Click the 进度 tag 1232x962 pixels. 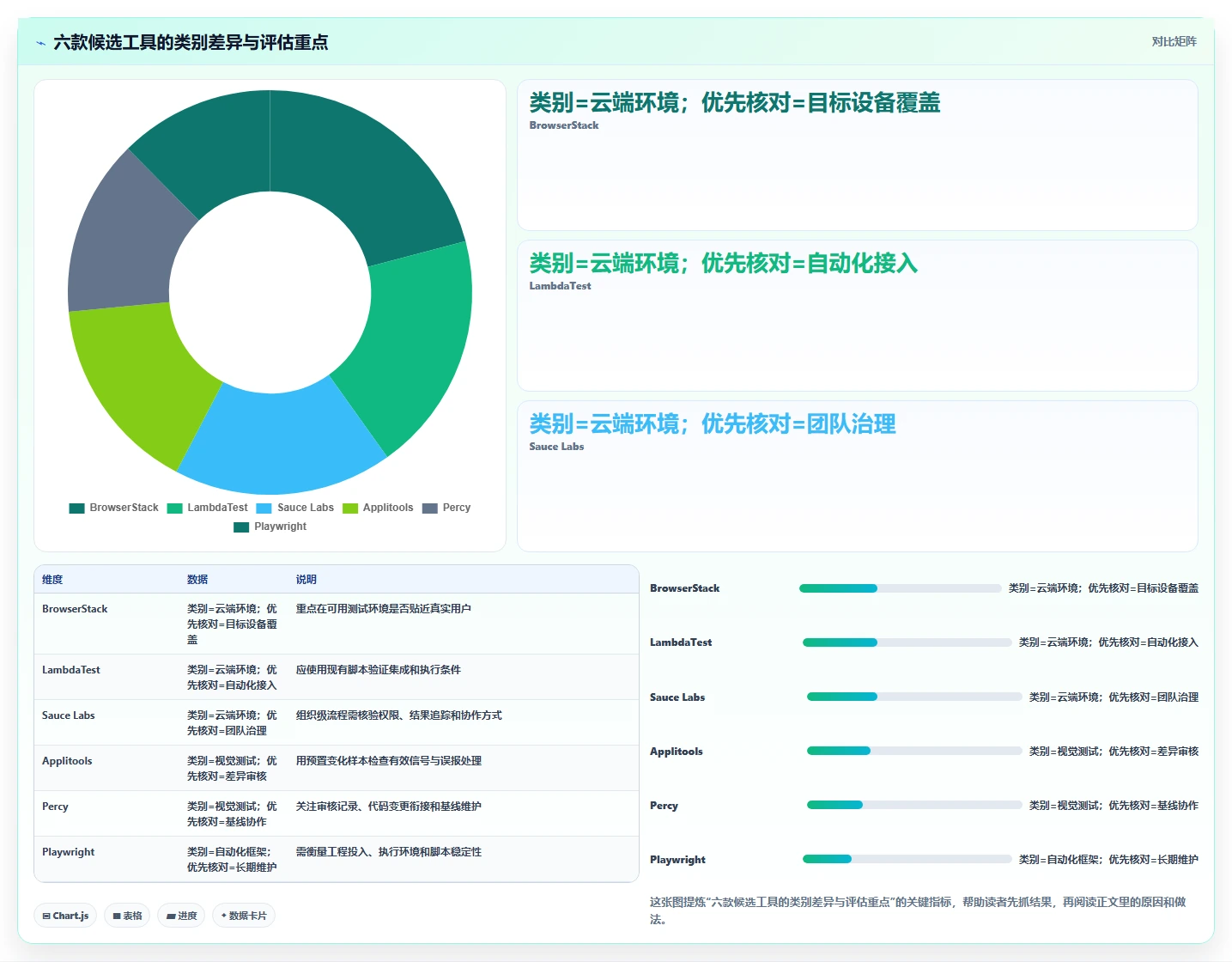click(x=181, y=916)
